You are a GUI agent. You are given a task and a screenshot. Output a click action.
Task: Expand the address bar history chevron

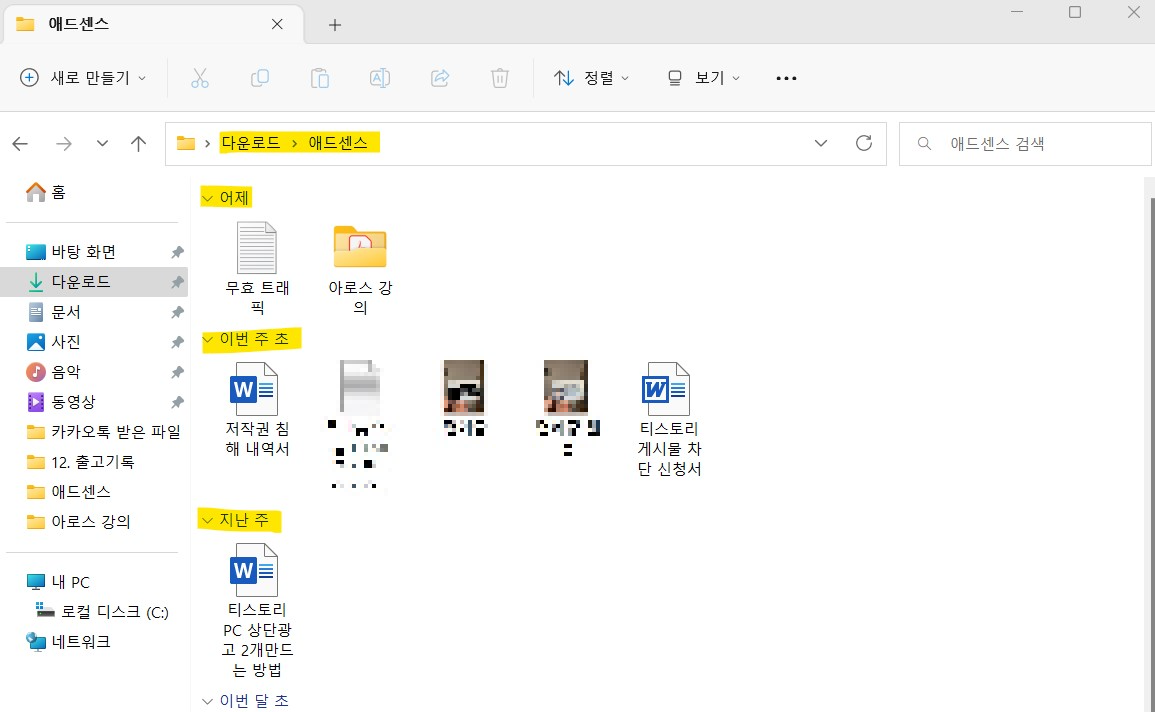pyautogui.click(x=821, y=143)
